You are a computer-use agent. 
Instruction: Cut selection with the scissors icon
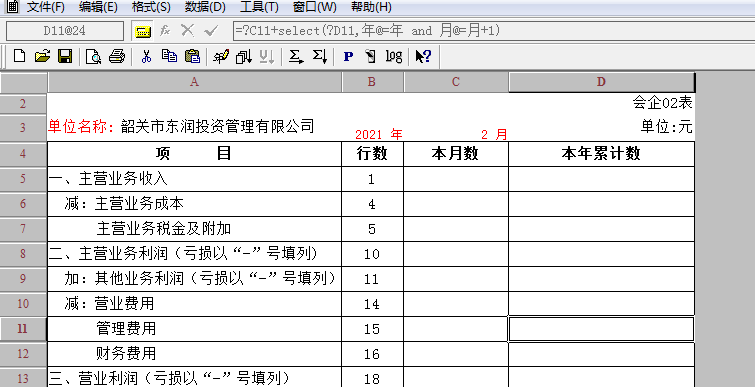tap(146, 56)
